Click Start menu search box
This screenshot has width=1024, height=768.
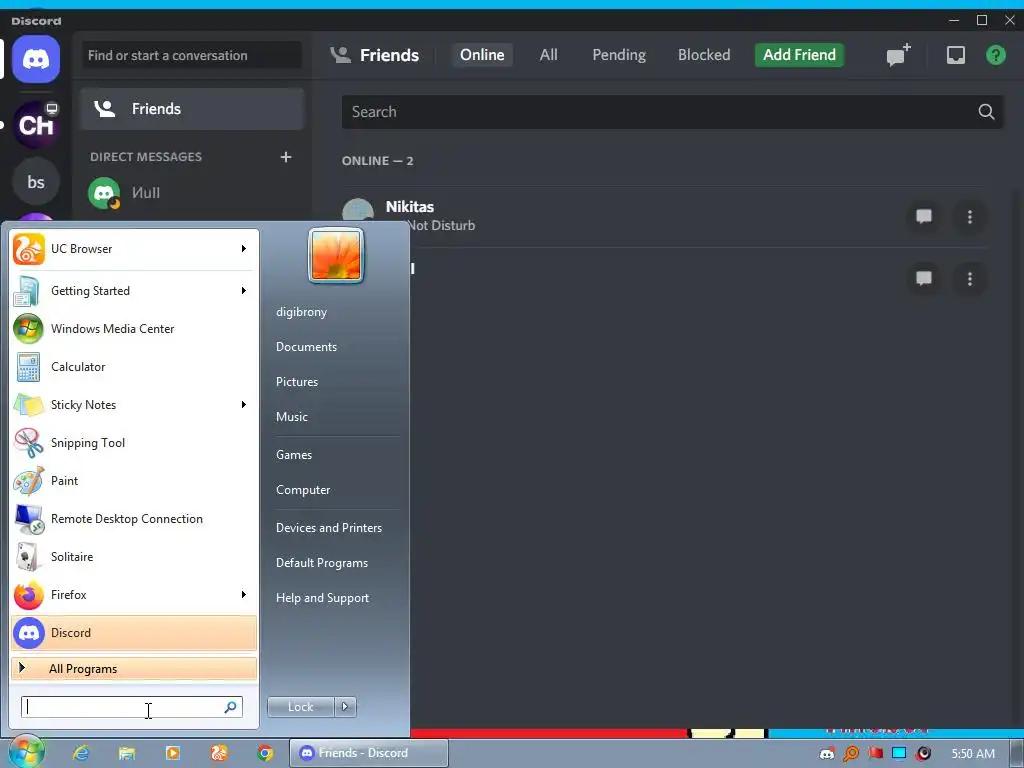[132, 707]
